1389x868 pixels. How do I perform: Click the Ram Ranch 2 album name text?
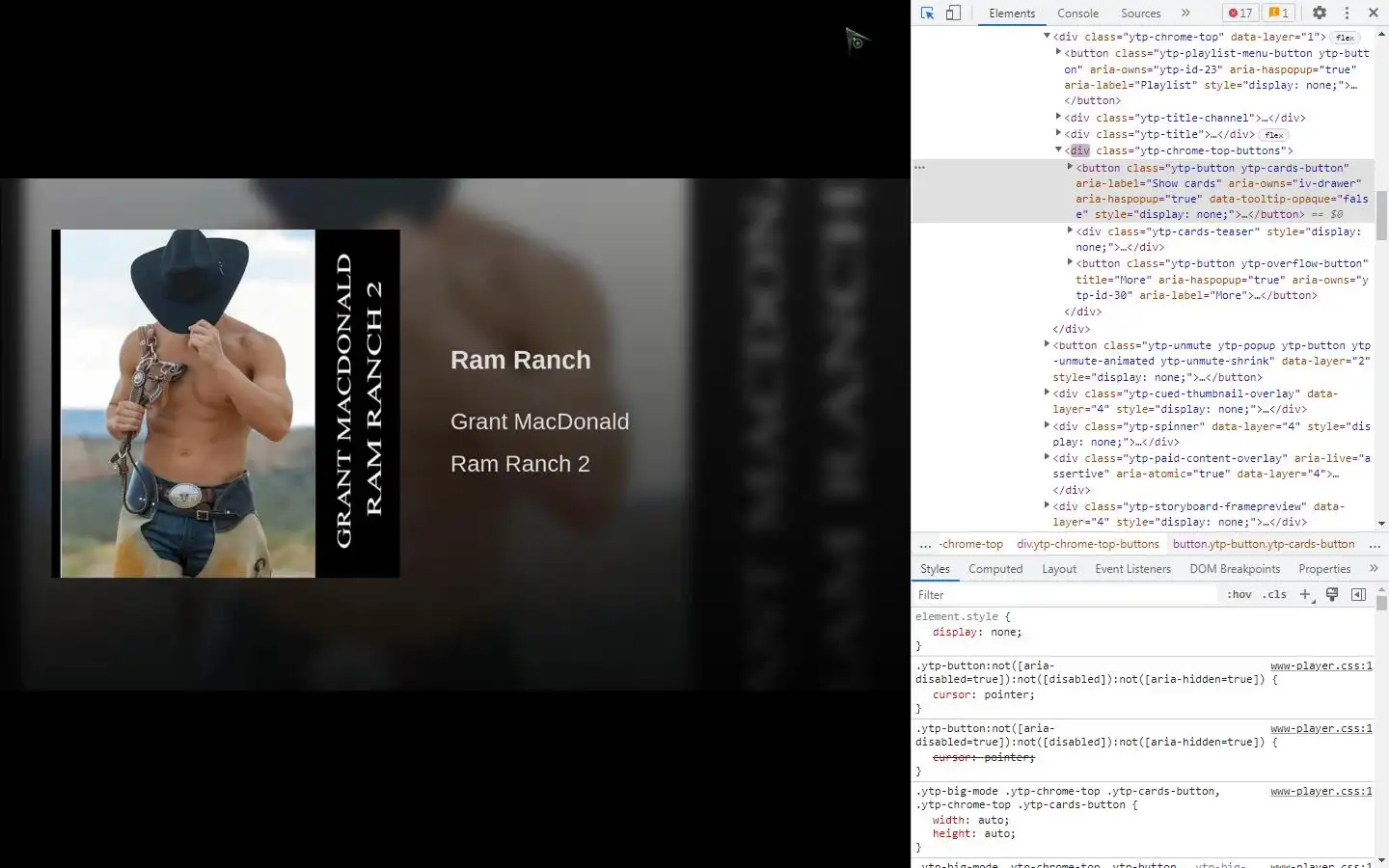coord(520,464)
